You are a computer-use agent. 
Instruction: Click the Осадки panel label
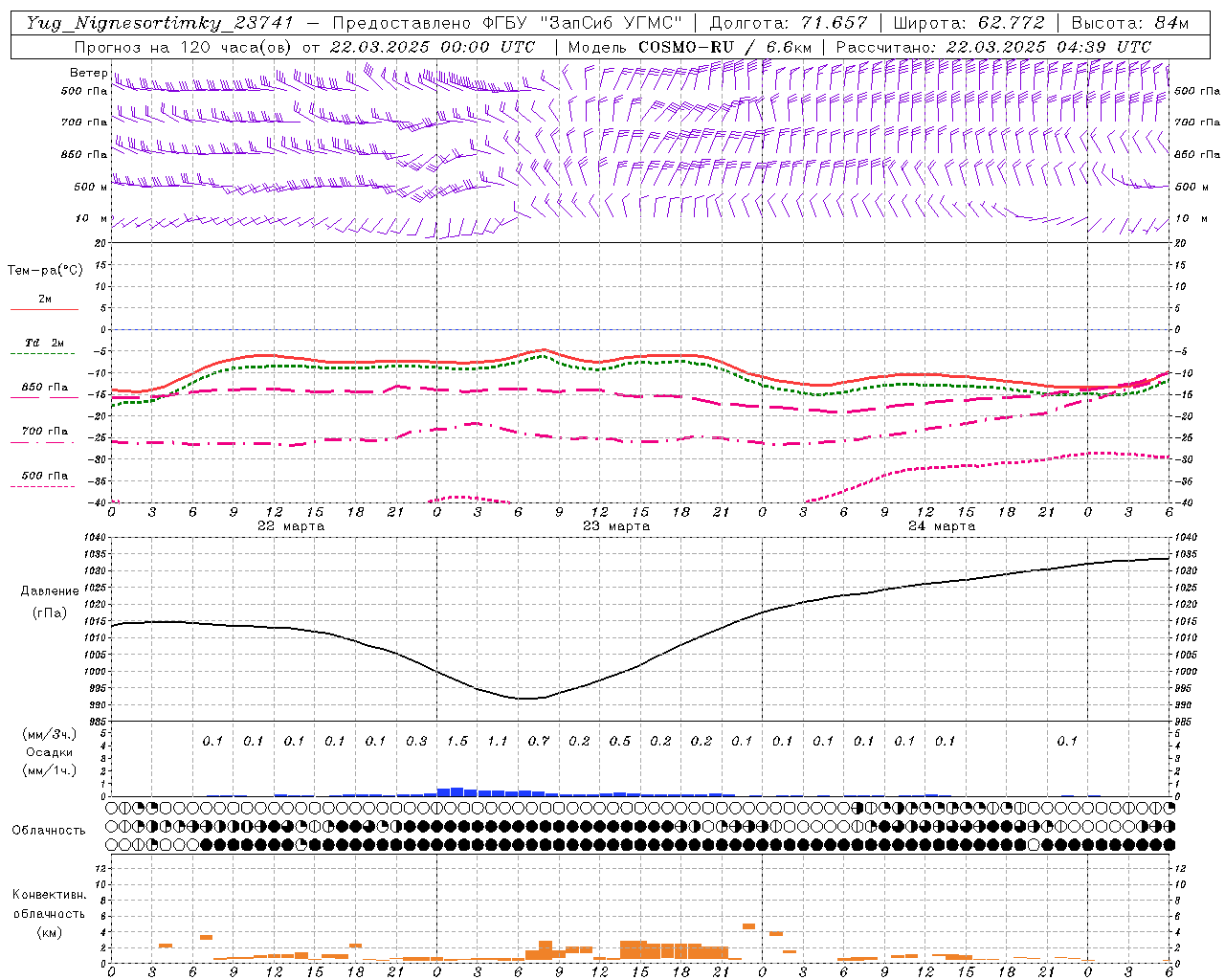click(x=50, y=752)
